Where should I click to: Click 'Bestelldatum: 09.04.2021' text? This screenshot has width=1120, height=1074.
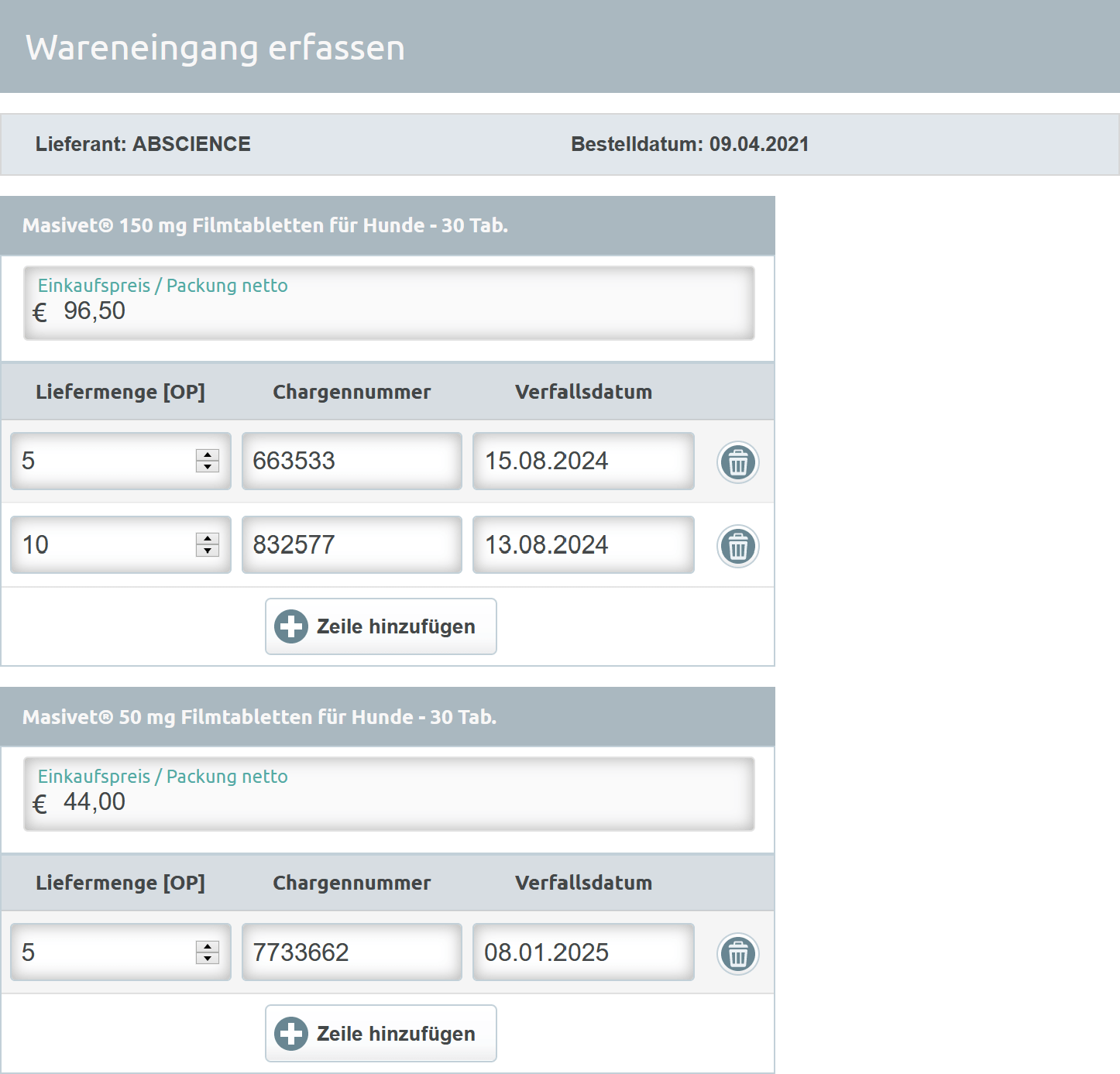pyautogui.click(x=690, y=144)
